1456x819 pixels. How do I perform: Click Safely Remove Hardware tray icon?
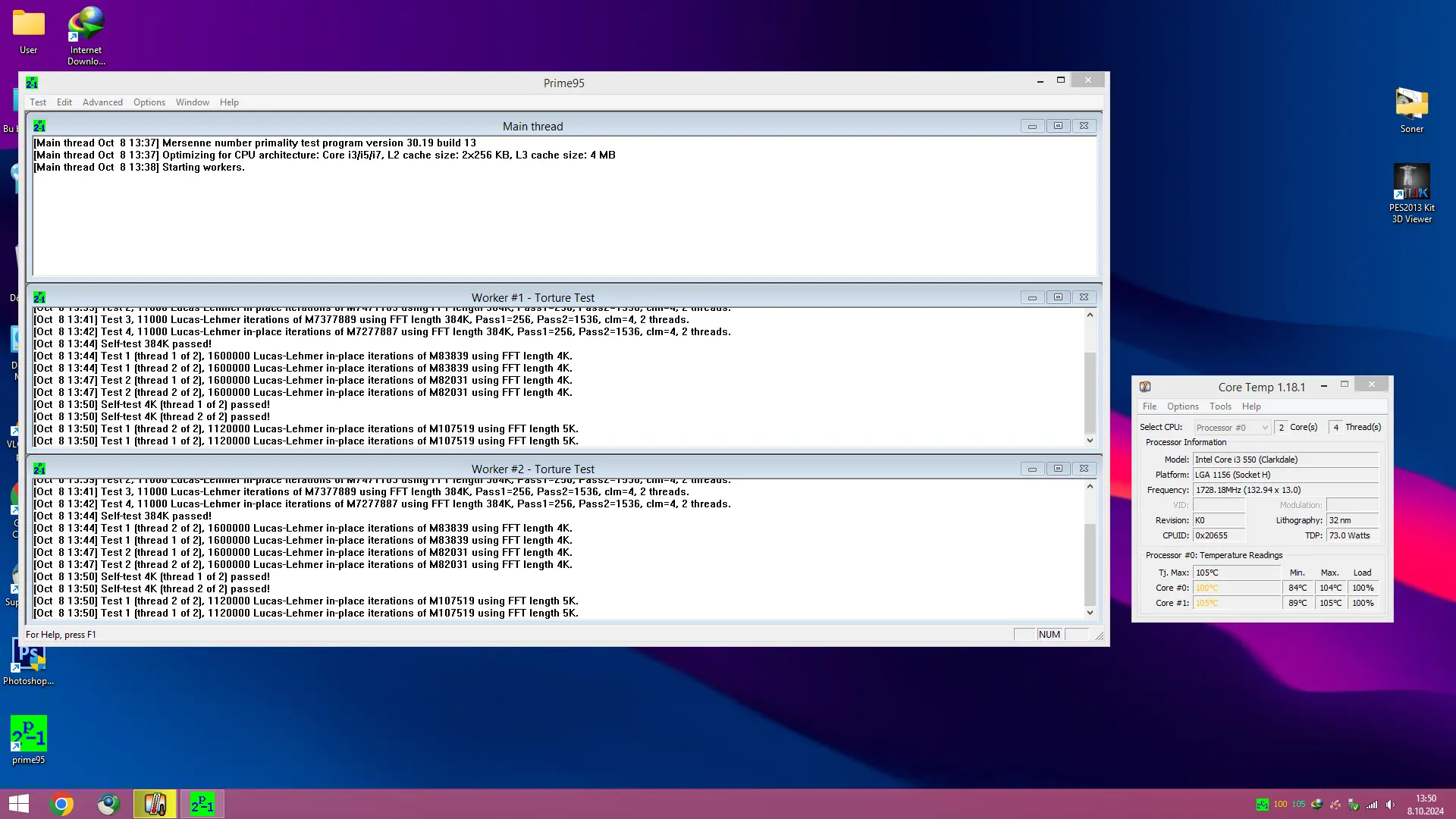1354,805
